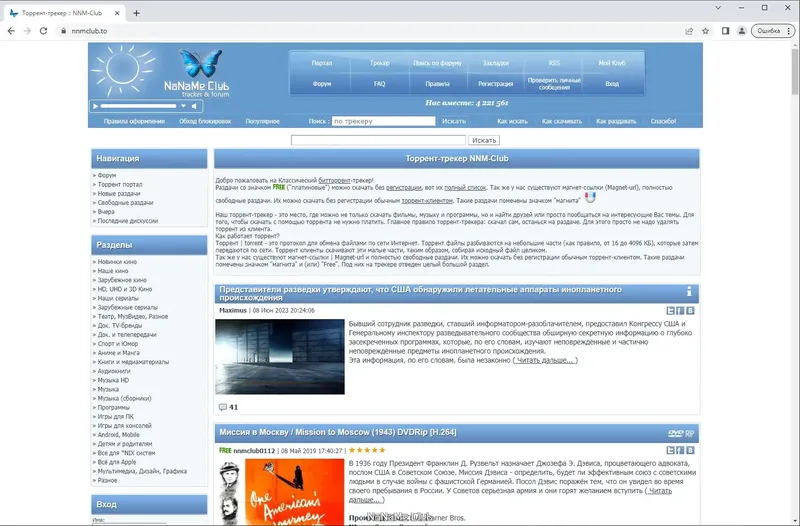Open the browser profile avatar icon
The width and height of the screenshot is (800, 526).
point(742,31)
